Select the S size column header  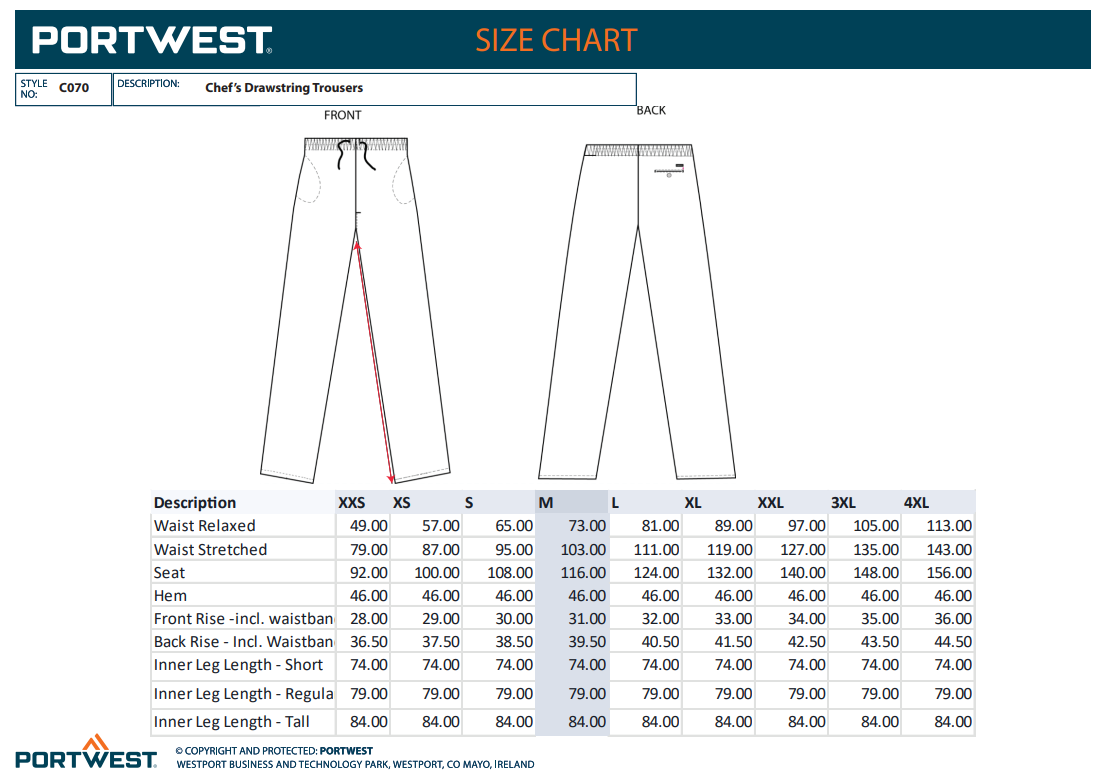point(469,503)
